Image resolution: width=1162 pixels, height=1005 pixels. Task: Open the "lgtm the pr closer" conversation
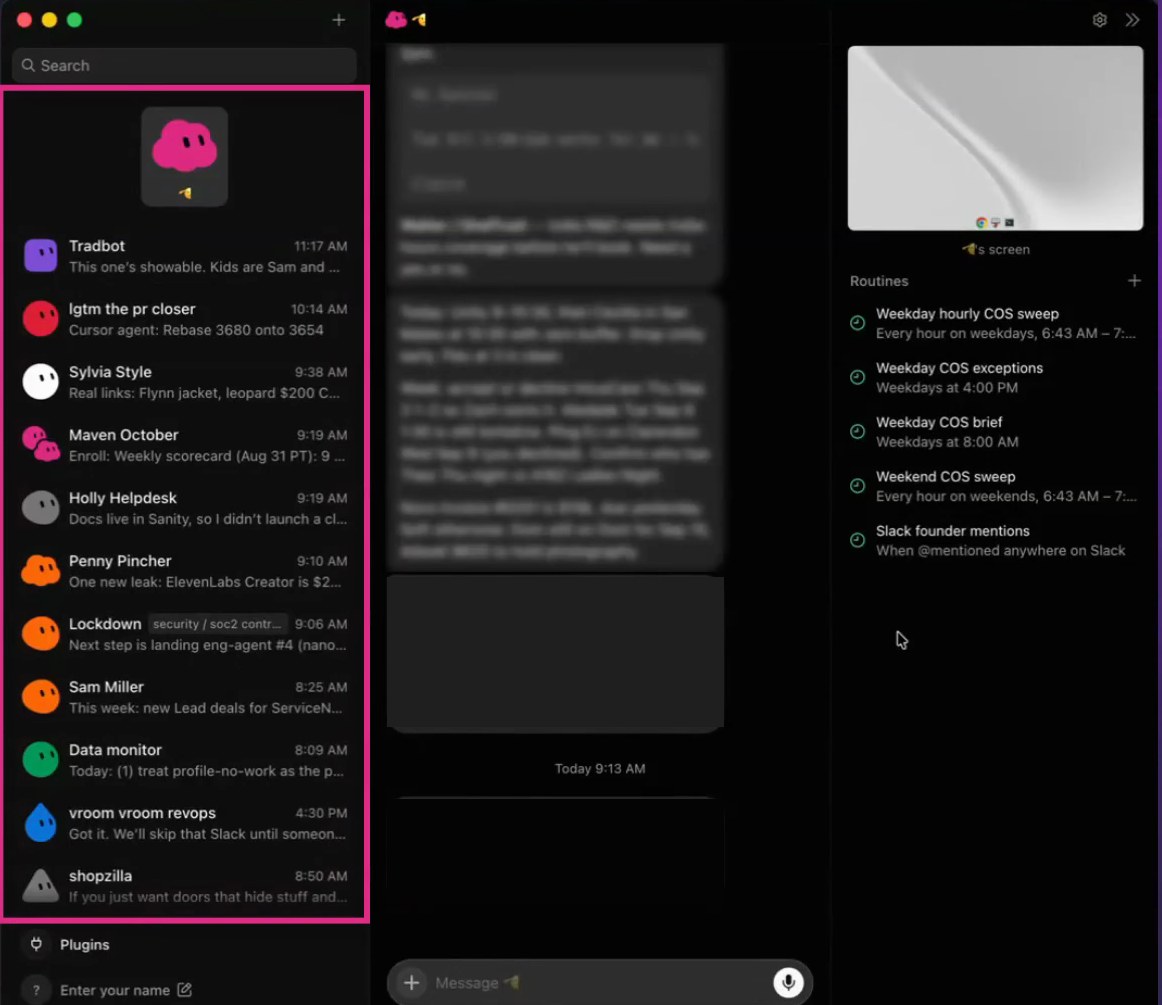click(185, 319)
